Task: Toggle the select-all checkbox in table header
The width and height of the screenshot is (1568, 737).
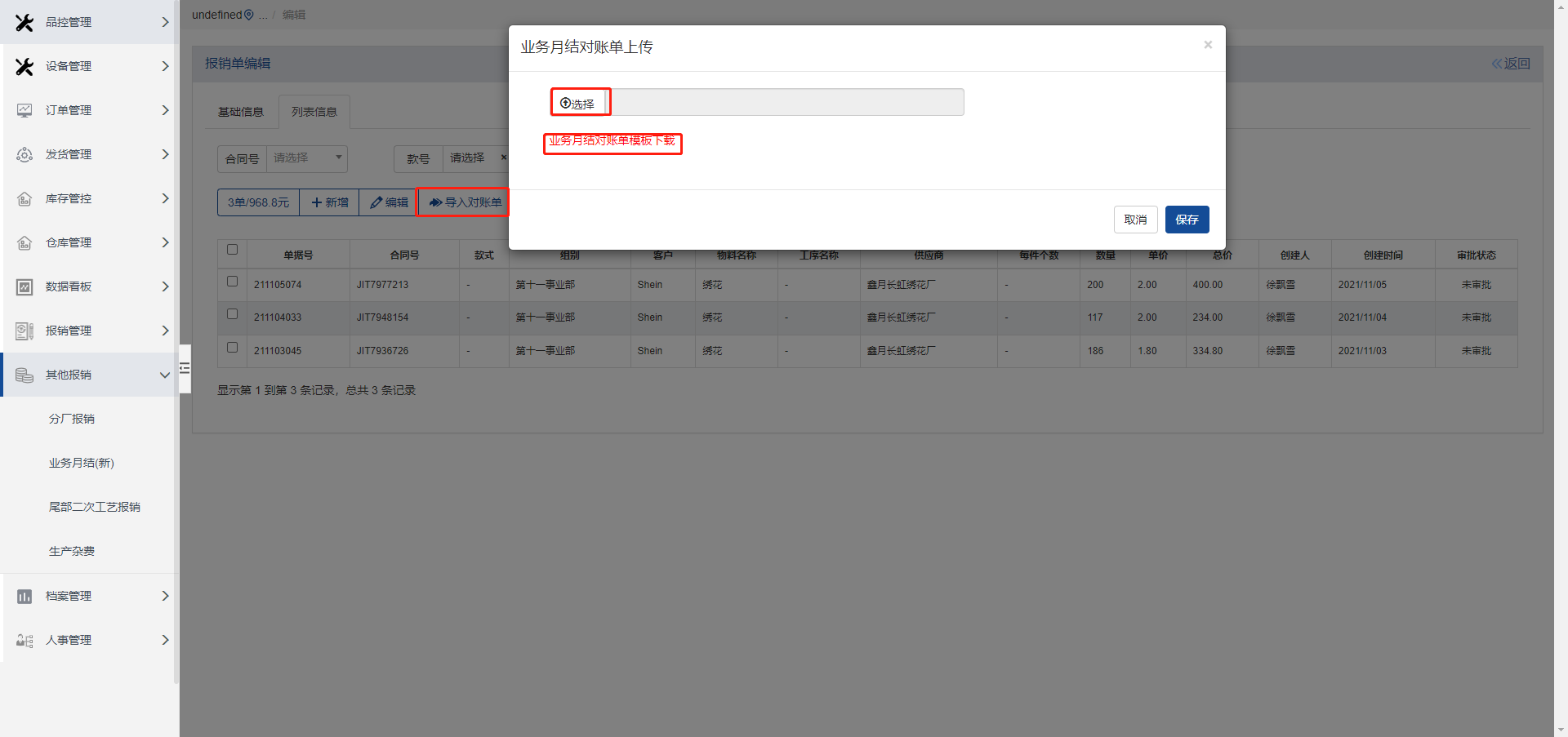Action: click(x=232, y=250)
